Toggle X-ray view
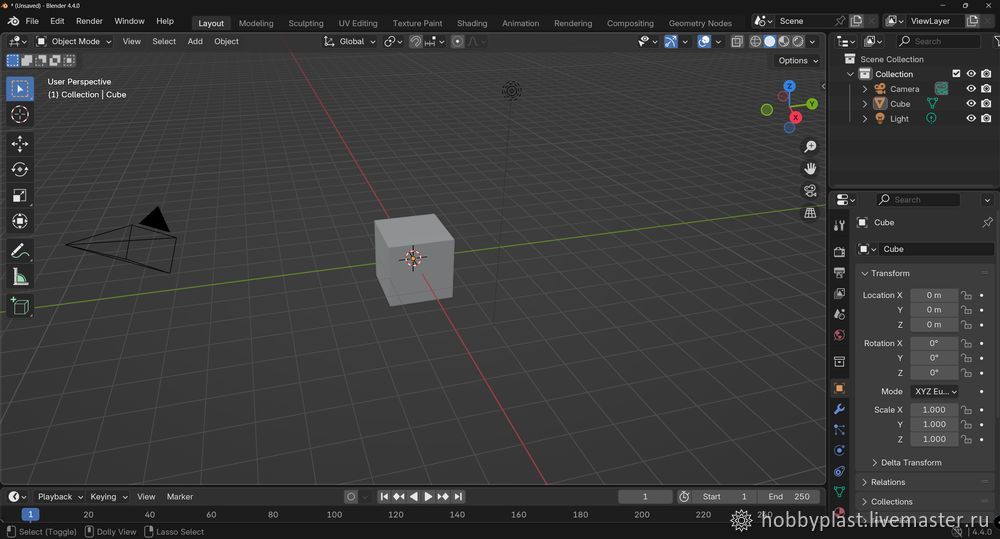The height and width of the screenshot is (539, 1000). [737, 41]
